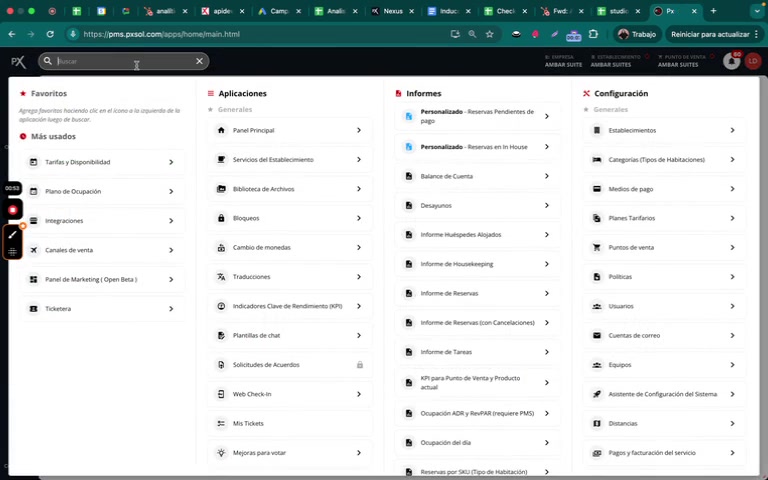This screenshot has height=480, width=768.
Task: Expand Informe de Reservas (con Cancelaciones) chevron
Action: (x=547, y=323)
